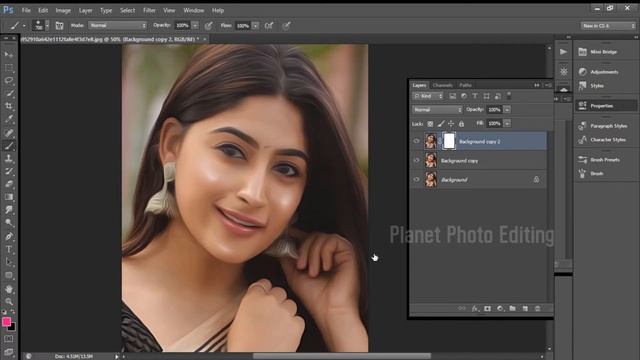Viewport: 640px width, 360px height.
Task: Open the Flow slider arrow
Action: coord(256,26)
